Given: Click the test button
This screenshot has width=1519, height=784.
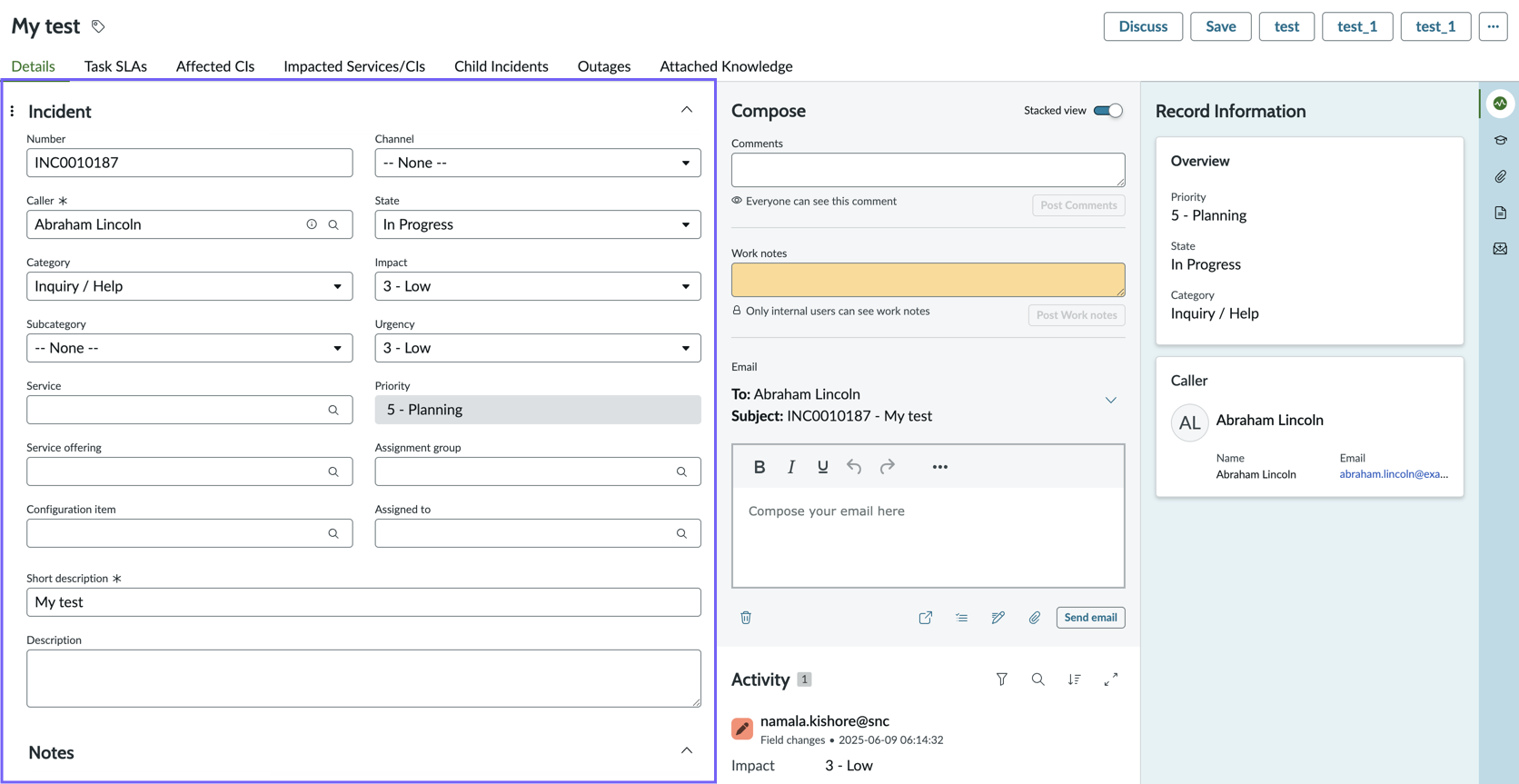Looking at the screenshot, I should 1286,26.
